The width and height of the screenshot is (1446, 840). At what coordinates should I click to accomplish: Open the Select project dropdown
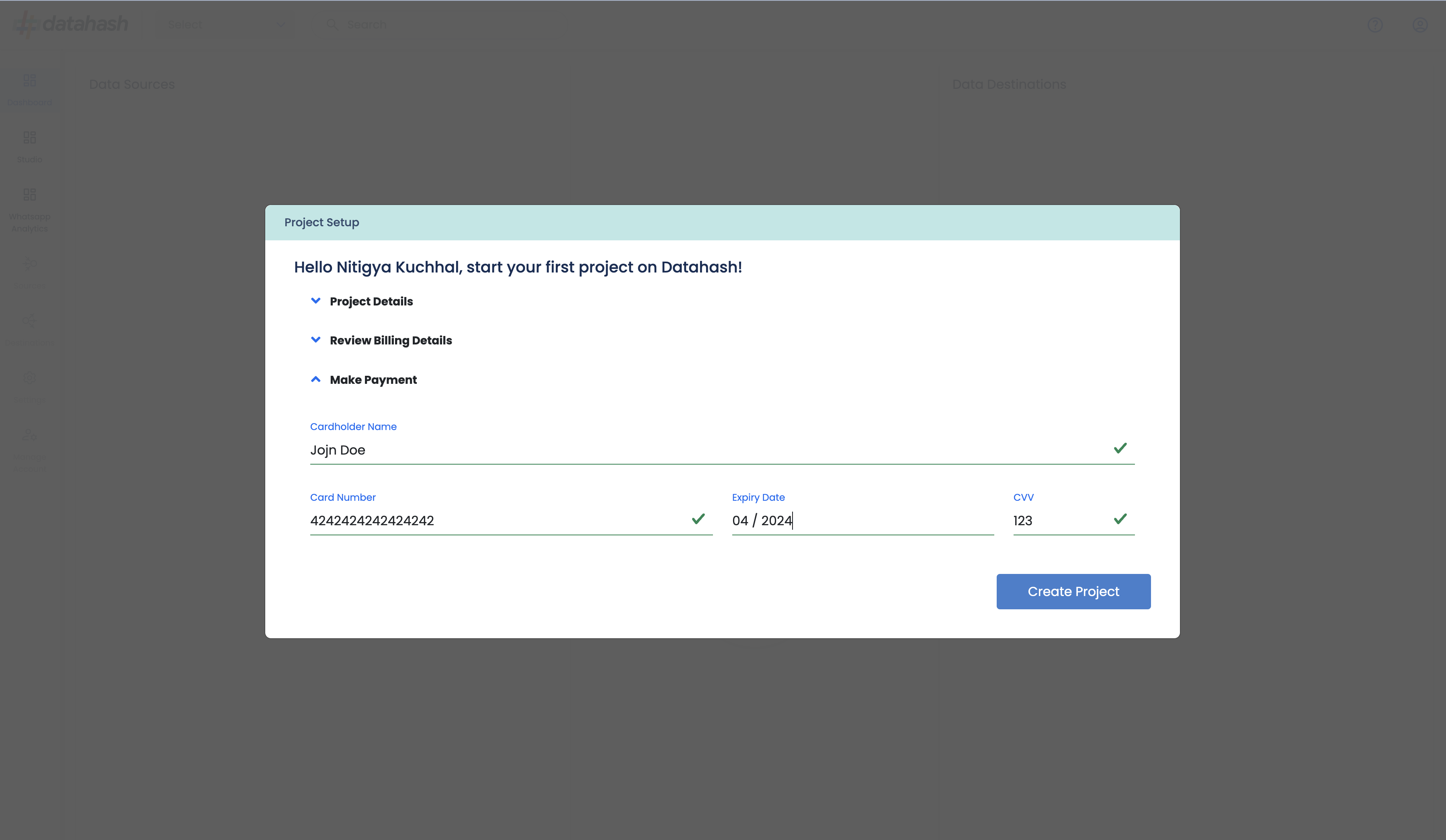(226, 25)
